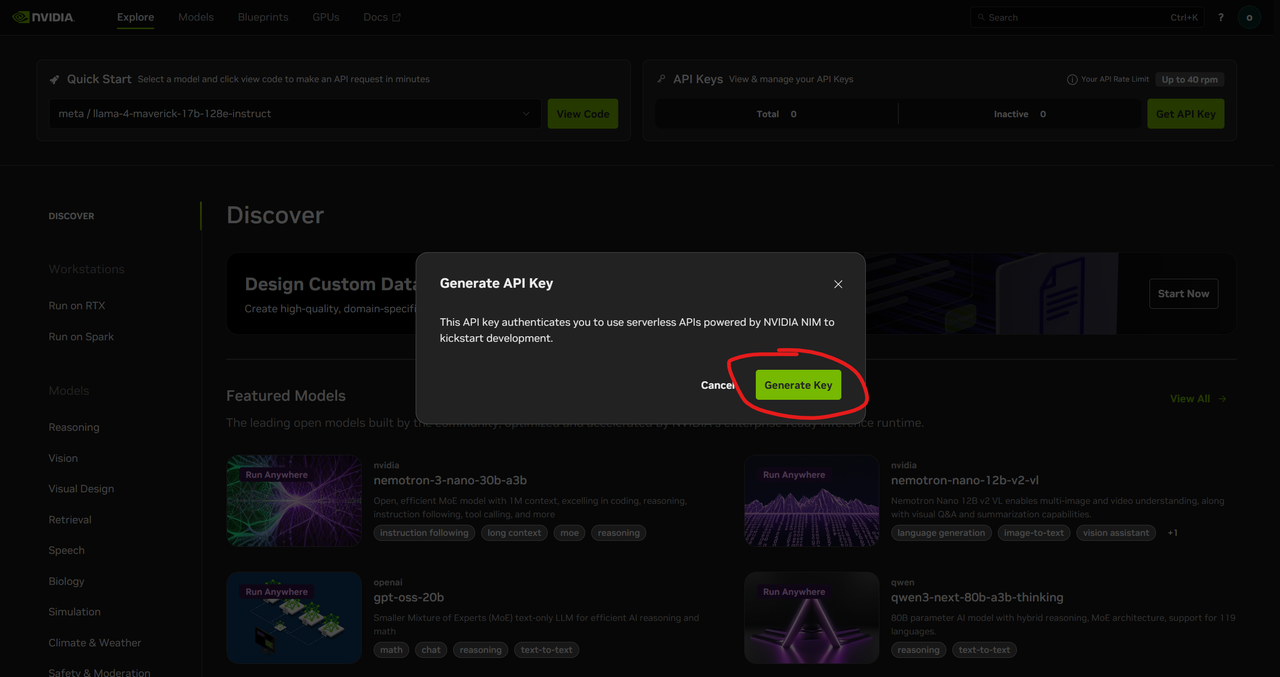
Task: Click the Get API Key button
Action: [1186, 114]
